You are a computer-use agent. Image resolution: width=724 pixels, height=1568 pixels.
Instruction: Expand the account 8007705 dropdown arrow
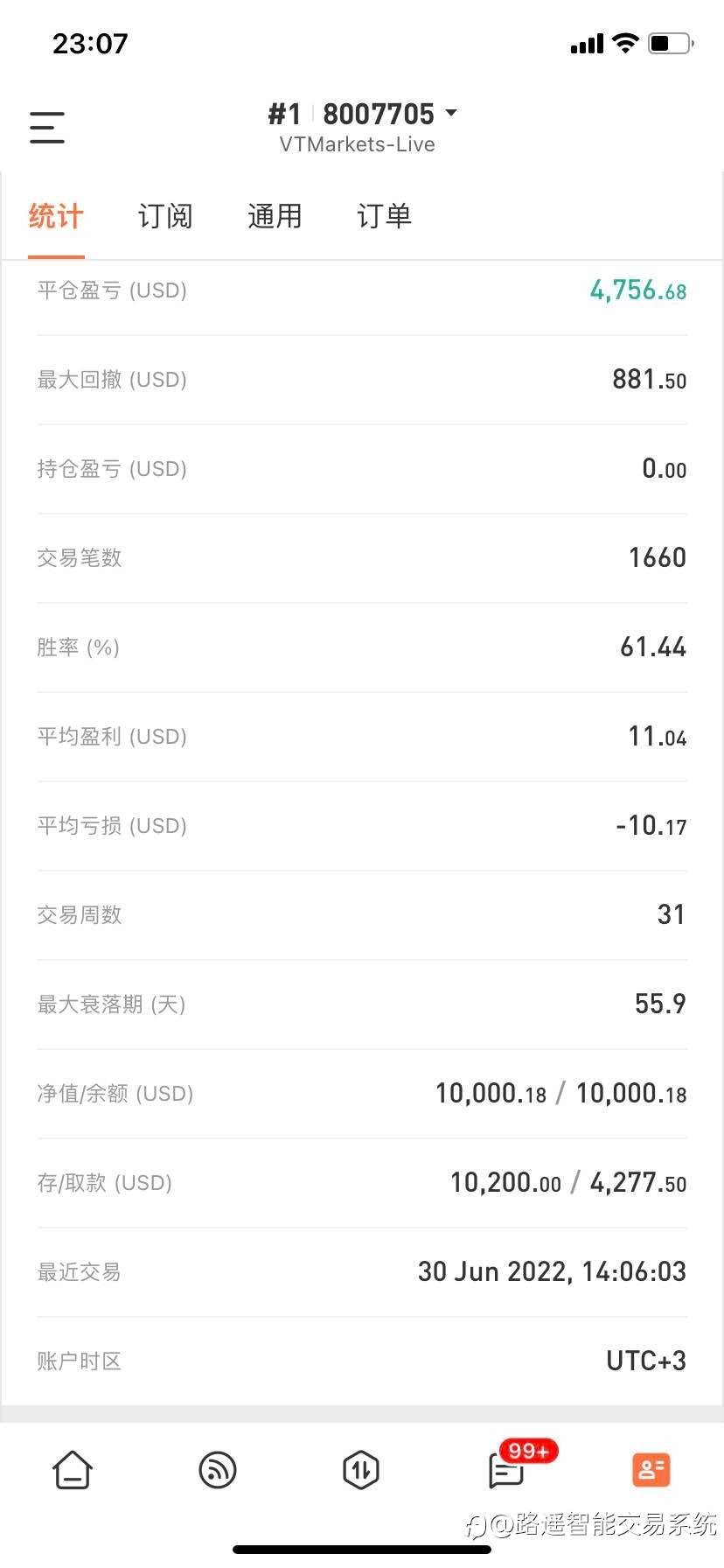point(451,113)
